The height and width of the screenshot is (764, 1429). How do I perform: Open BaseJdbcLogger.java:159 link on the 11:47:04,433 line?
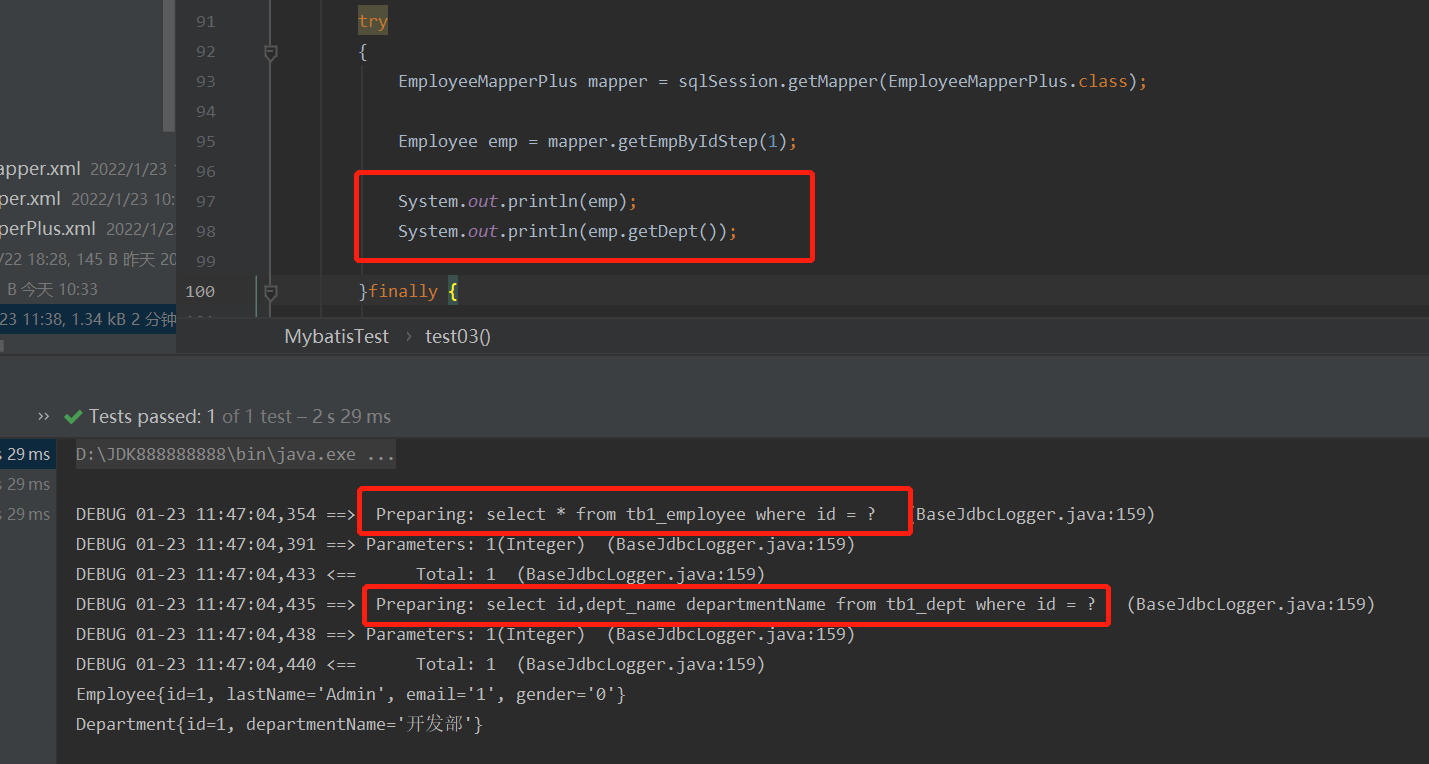(x=639, y=574)
